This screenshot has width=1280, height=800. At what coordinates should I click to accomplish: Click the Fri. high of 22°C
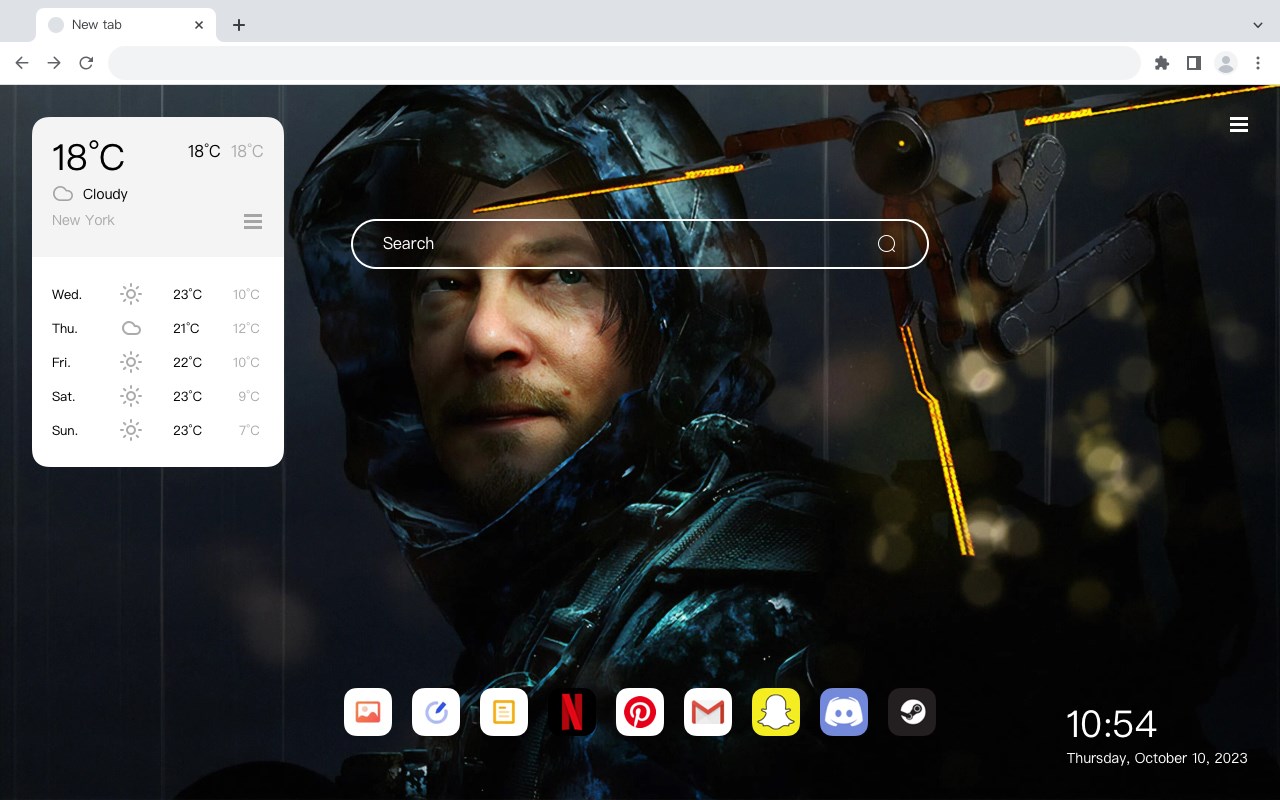(x=187, y=362)
